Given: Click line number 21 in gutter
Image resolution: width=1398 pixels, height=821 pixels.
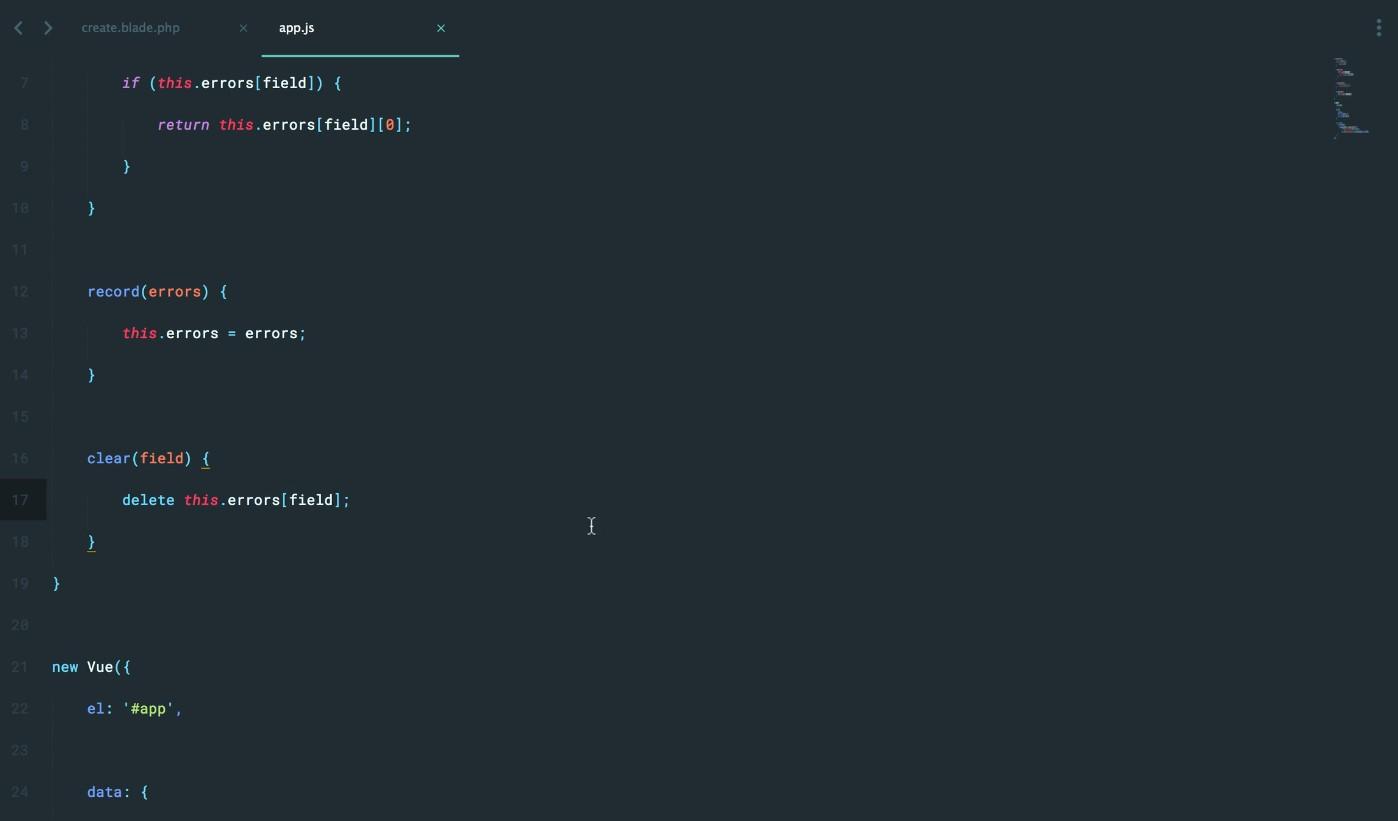Looking at the screenshot, I should point(20,667).
